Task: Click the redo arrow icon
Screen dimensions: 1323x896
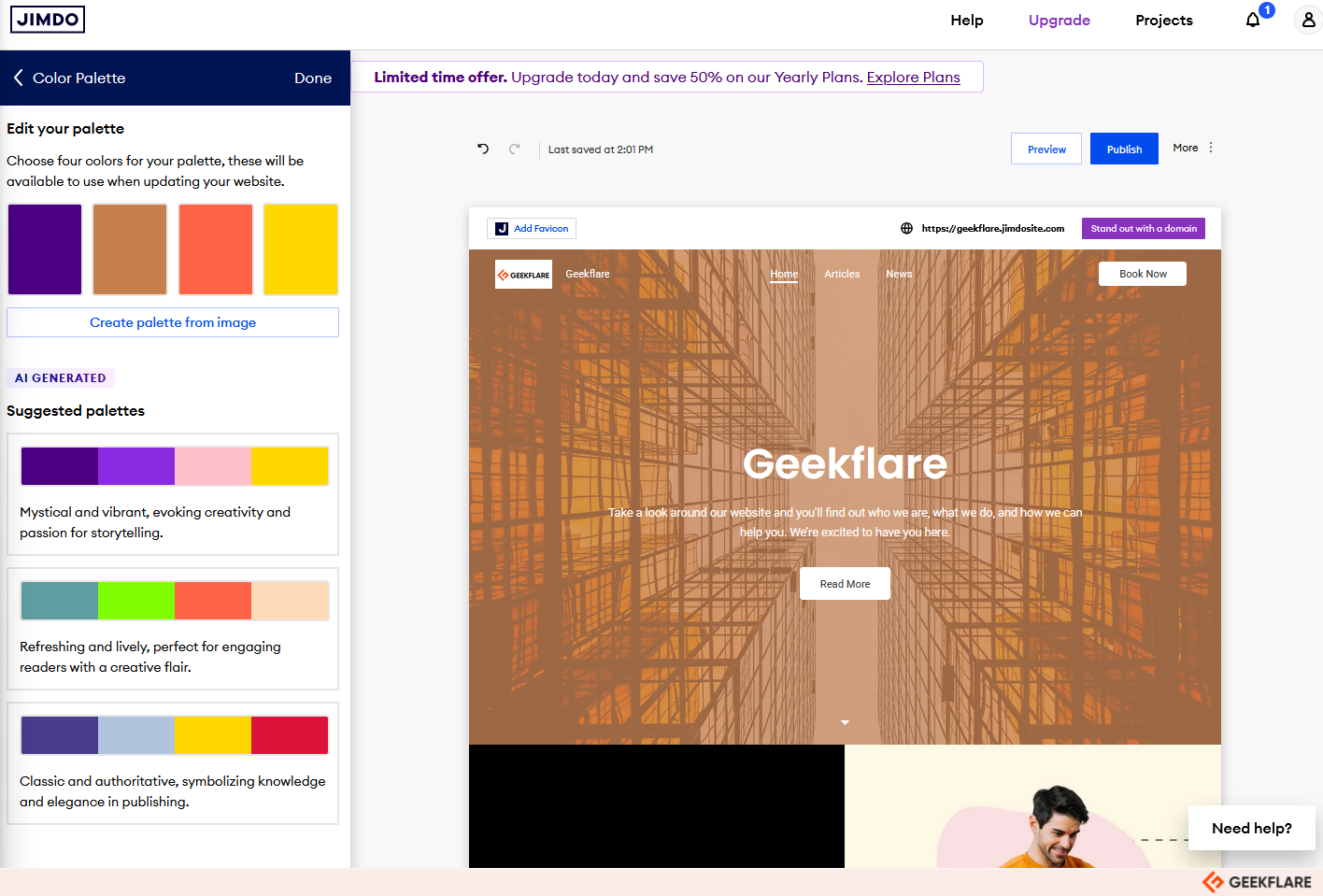Action: (x=514, y=149)
